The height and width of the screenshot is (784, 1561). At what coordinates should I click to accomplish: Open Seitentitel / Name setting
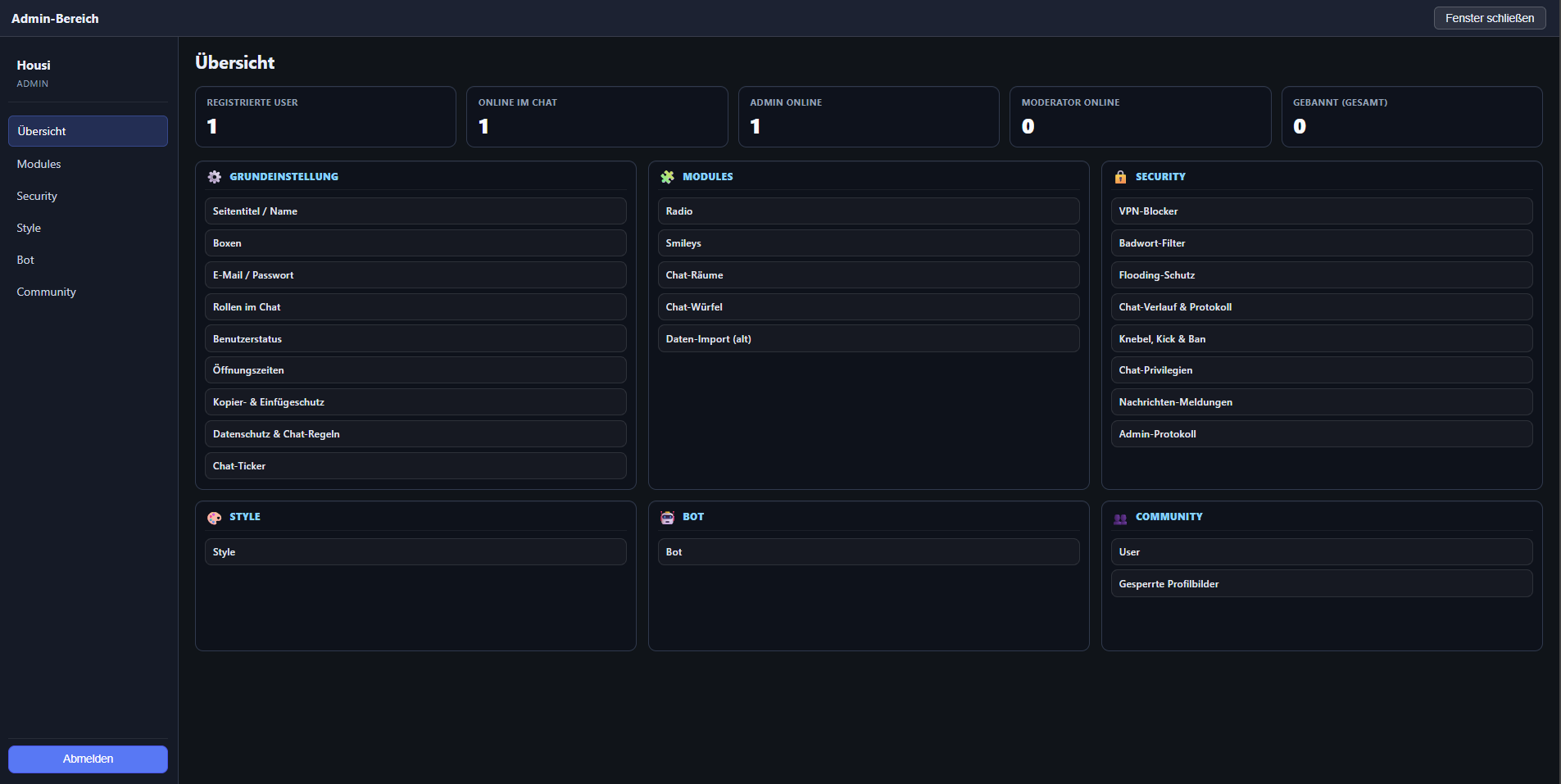tap(415, 211)
